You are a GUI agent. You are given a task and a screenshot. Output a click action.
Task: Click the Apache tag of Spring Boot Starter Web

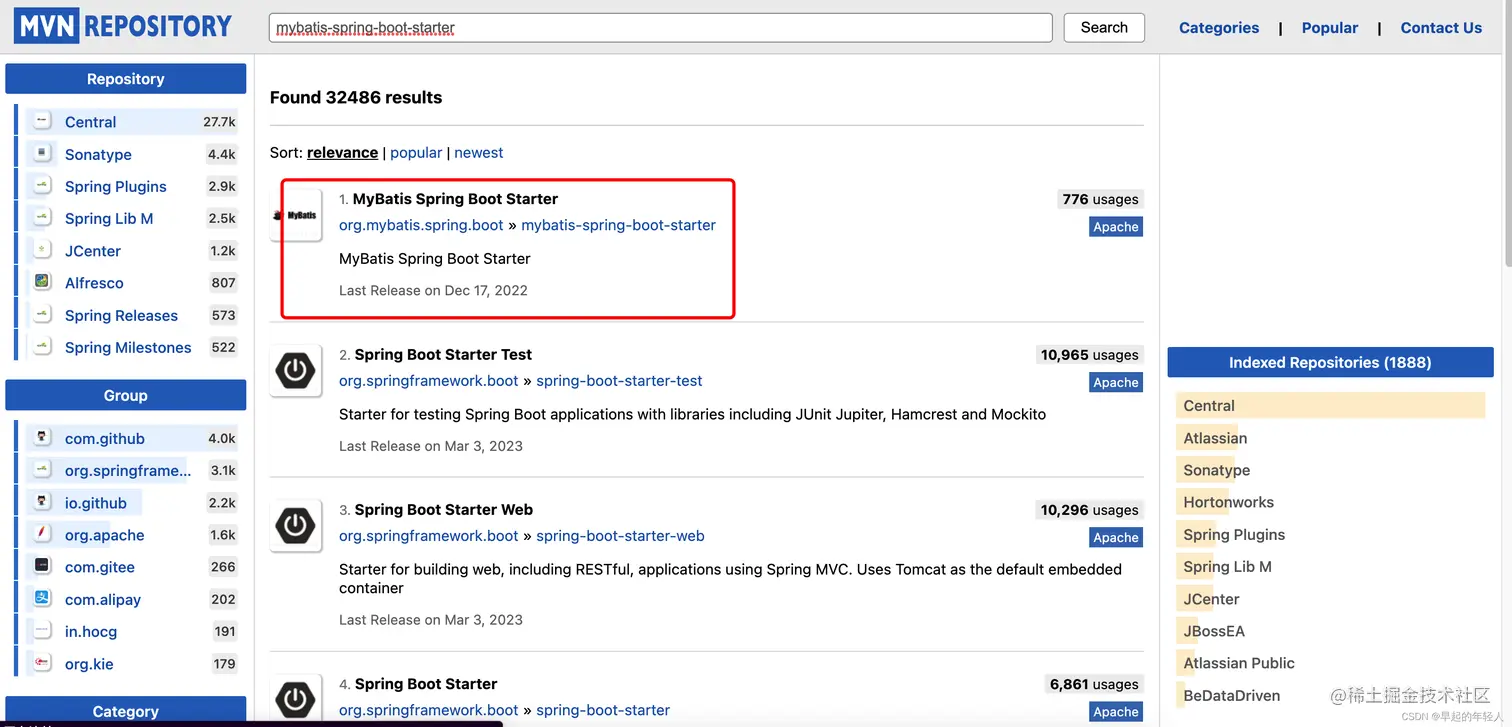[1116, 538]
